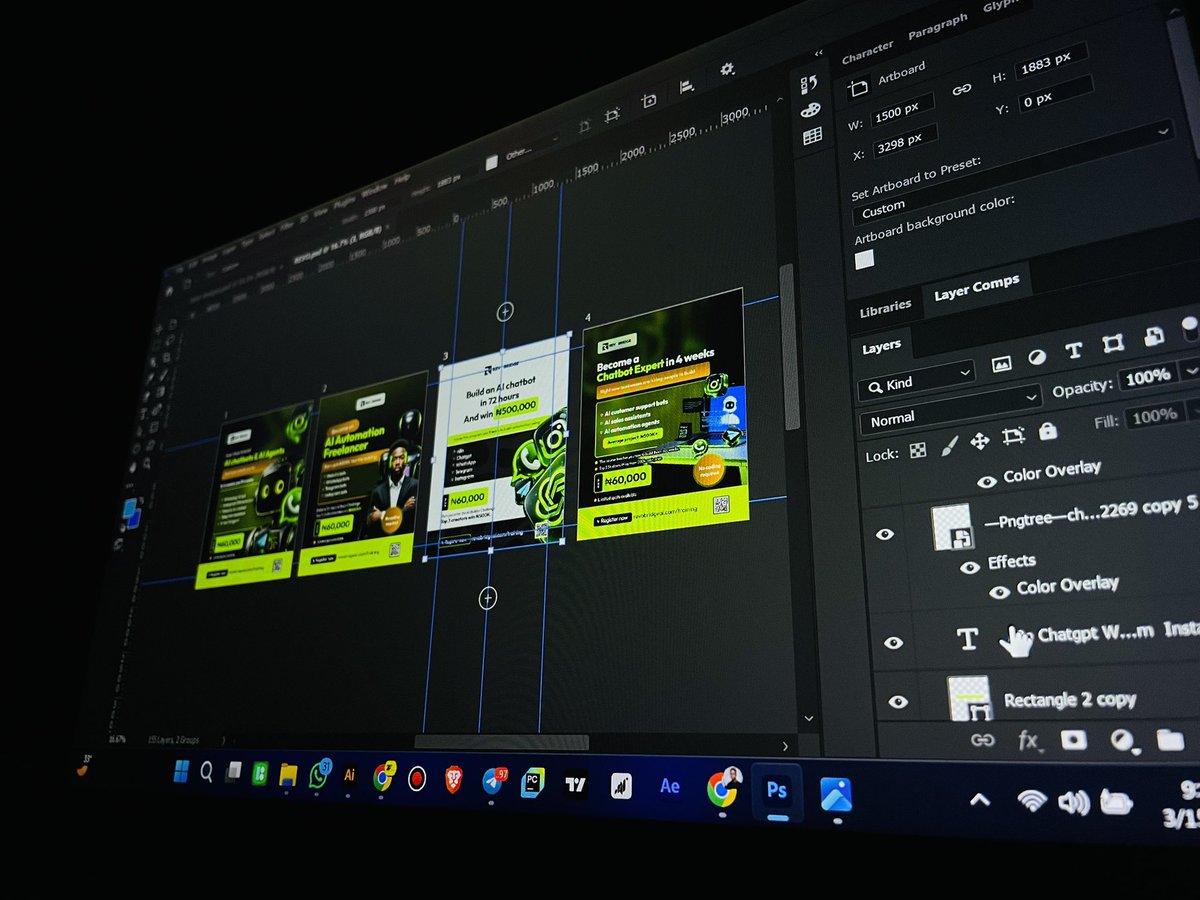1200x900 pixels.
Task: Open the collapsed Swatches grid panel icon
Action: (812, 135)
